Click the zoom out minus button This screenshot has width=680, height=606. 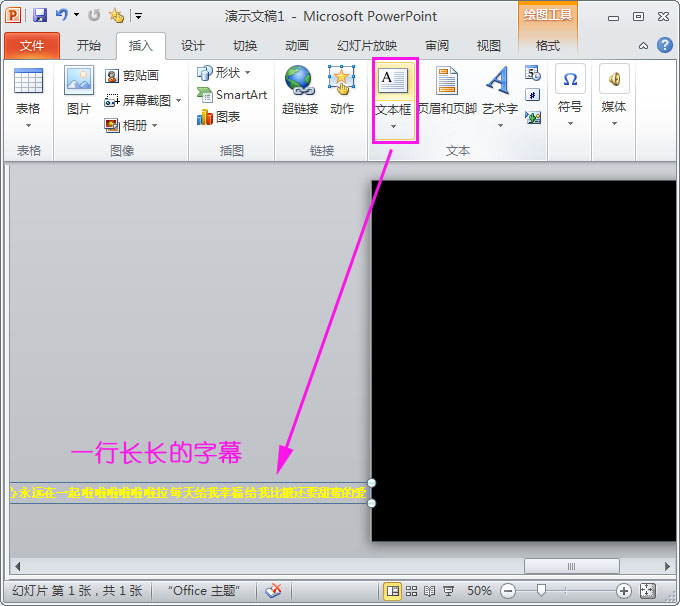click(508, 591)
